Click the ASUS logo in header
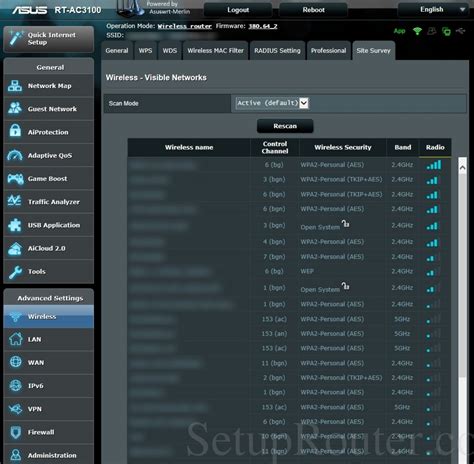 coord(30,10)
